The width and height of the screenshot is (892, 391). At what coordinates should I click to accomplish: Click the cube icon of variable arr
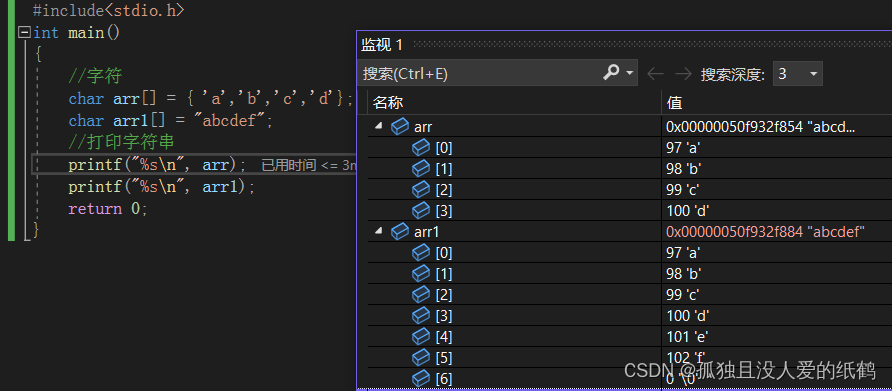[x=399, y=127]
